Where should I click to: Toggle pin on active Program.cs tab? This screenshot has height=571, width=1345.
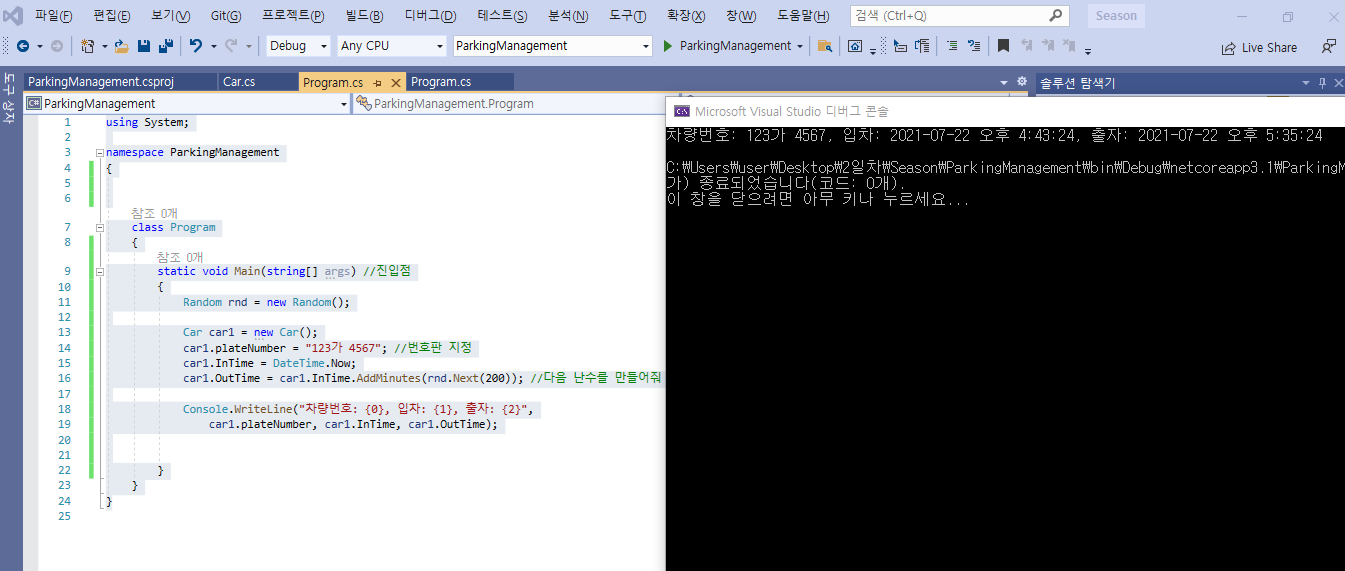(x=378, y=83)
